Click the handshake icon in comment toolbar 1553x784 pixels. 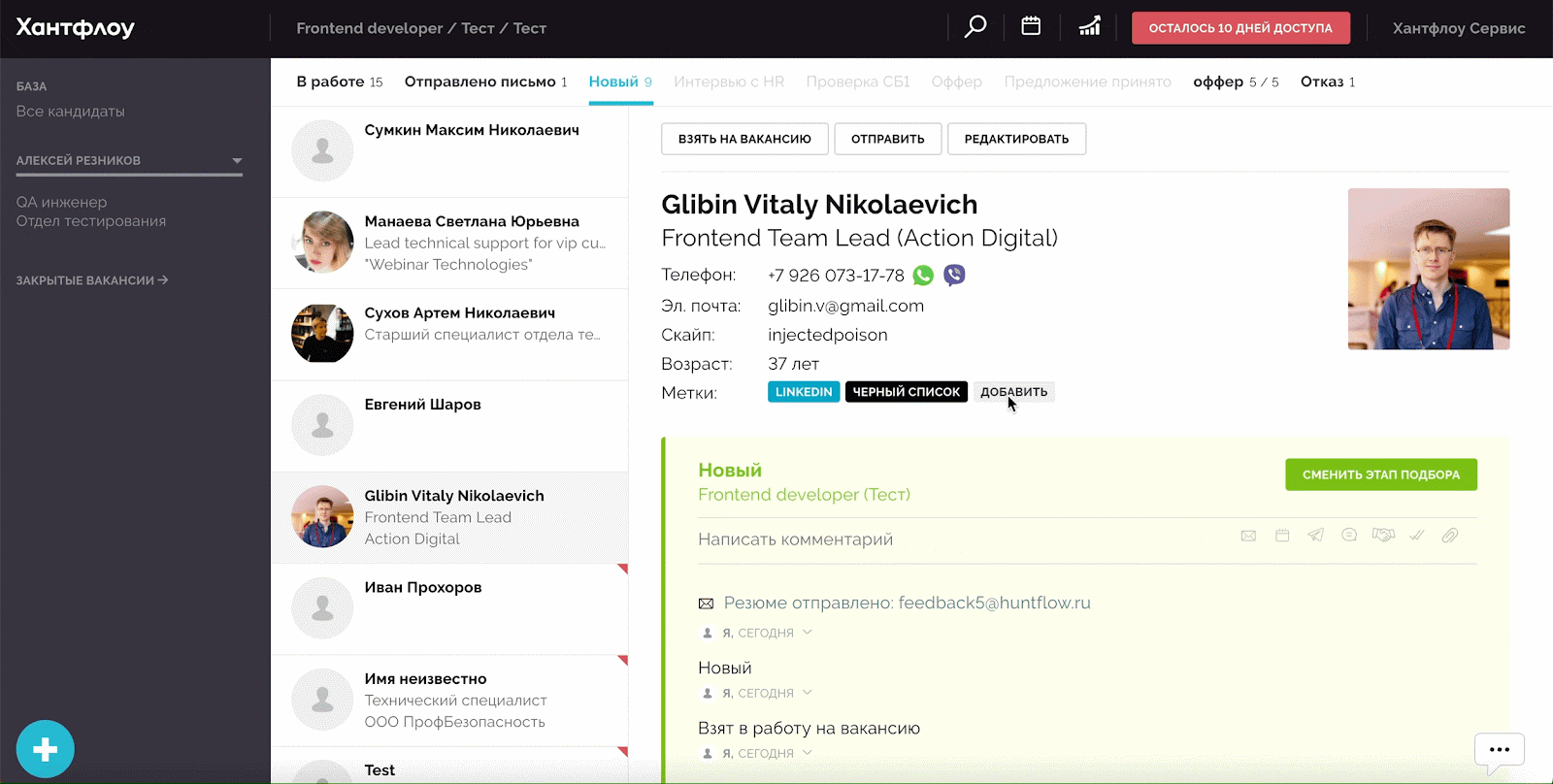pyautogui.click(x=1383, y=535)
